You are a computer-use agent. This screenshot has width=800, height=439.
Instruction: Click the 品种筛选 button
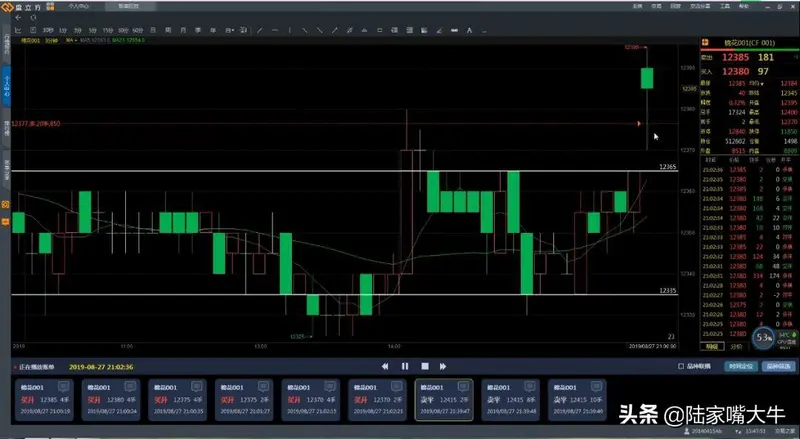pyautogui.click(x=779, y=367)
